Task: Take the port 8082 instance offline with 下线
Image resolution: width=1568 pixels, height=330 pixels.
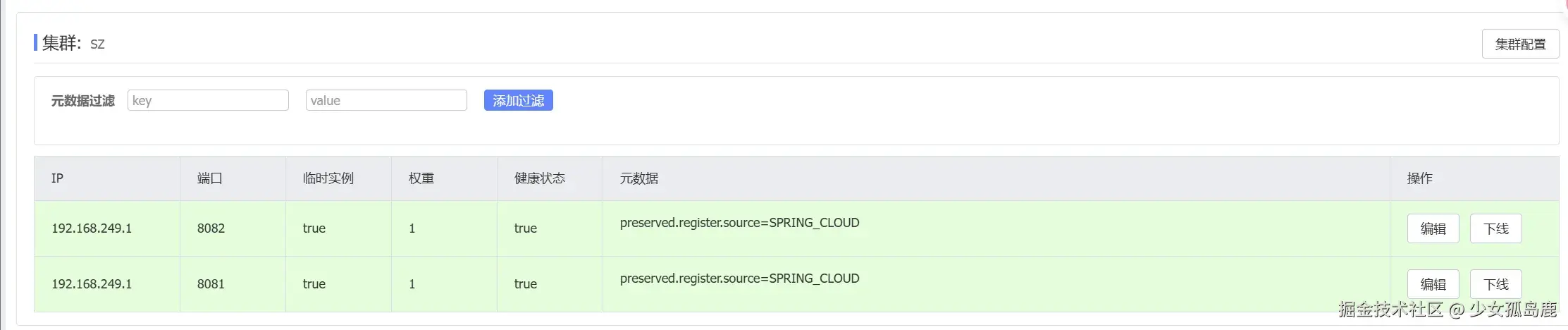Action: tap(1495, 228)
